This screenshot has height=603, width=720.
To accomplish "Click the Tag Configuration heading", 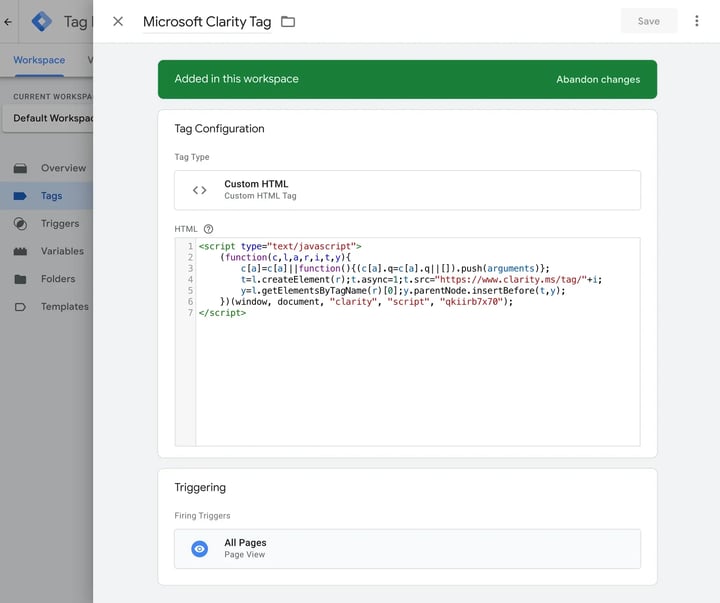I will click(219, 129).
